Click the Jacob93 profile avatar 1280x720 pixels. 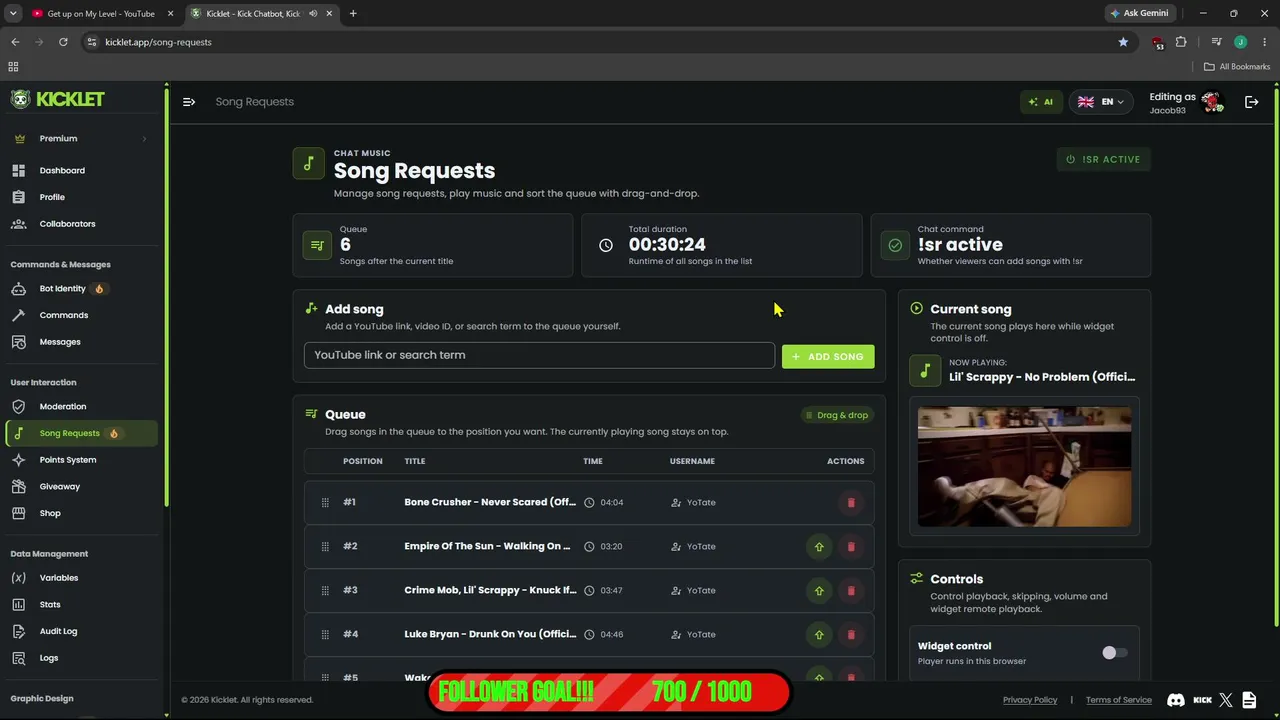pos(1212,102)
